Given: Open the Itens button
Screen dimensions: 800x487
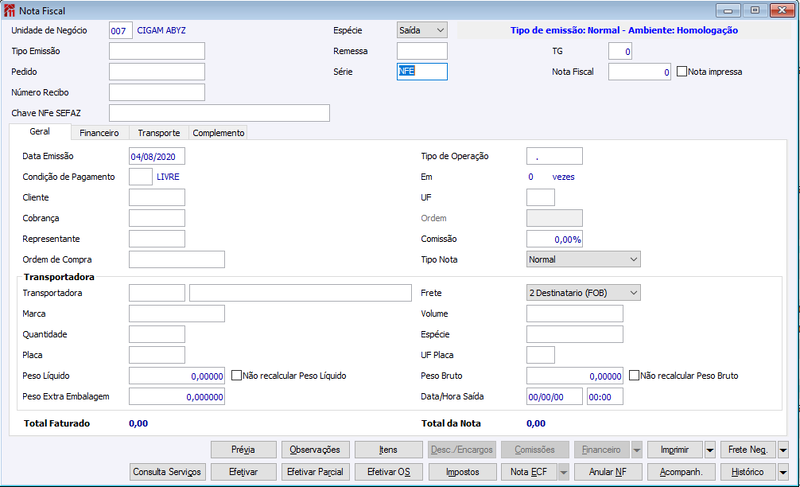Looking at the screenshot, I should (x=388, y=450).
